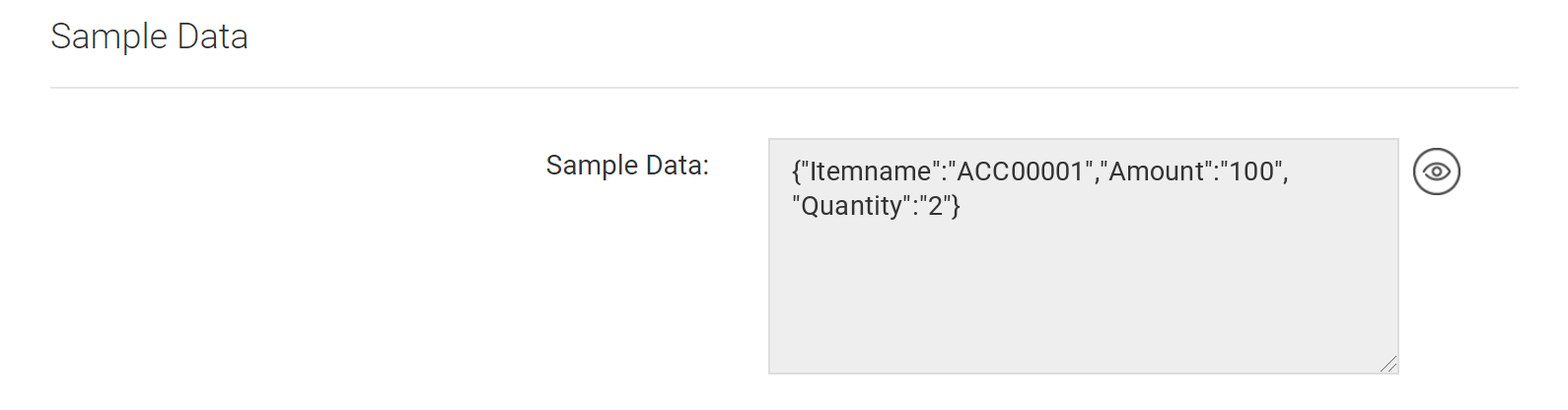Click the textarea corner resize grip

pos(1389,364)
